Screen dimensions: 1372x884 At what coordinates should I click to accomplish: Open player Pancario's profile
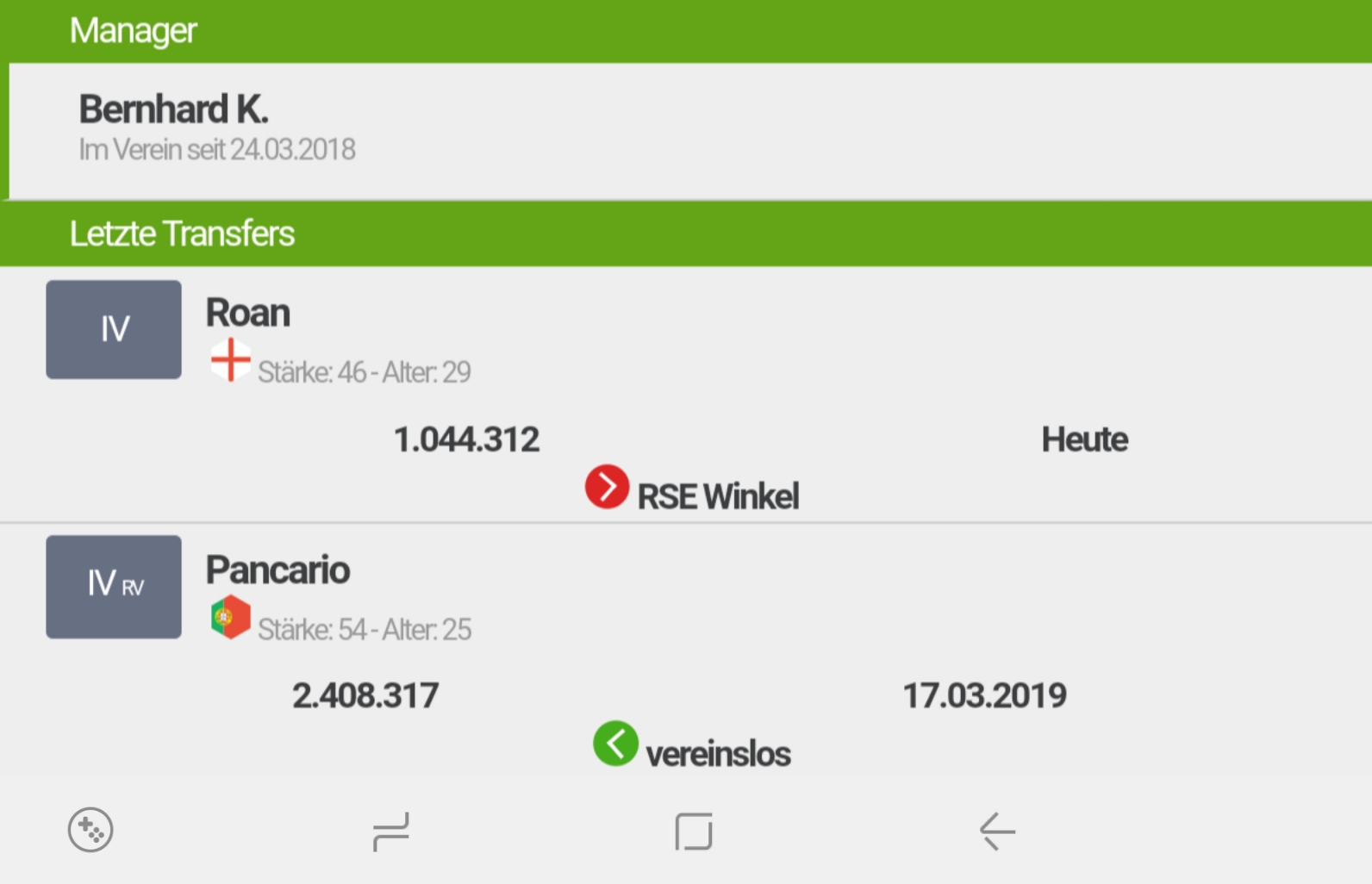278,570
